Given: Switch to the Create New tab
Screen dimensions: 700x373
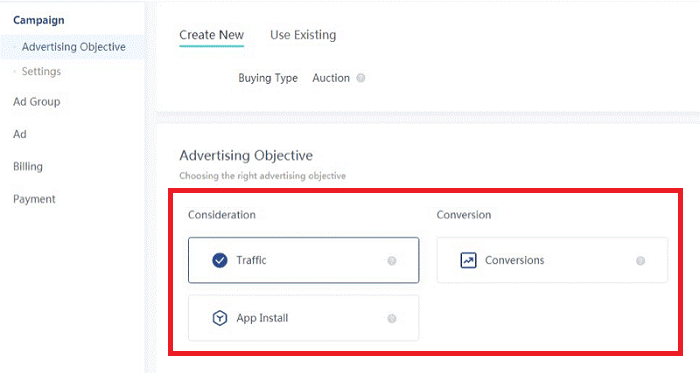Looking at the screenshot, I should tap(212, 35).
